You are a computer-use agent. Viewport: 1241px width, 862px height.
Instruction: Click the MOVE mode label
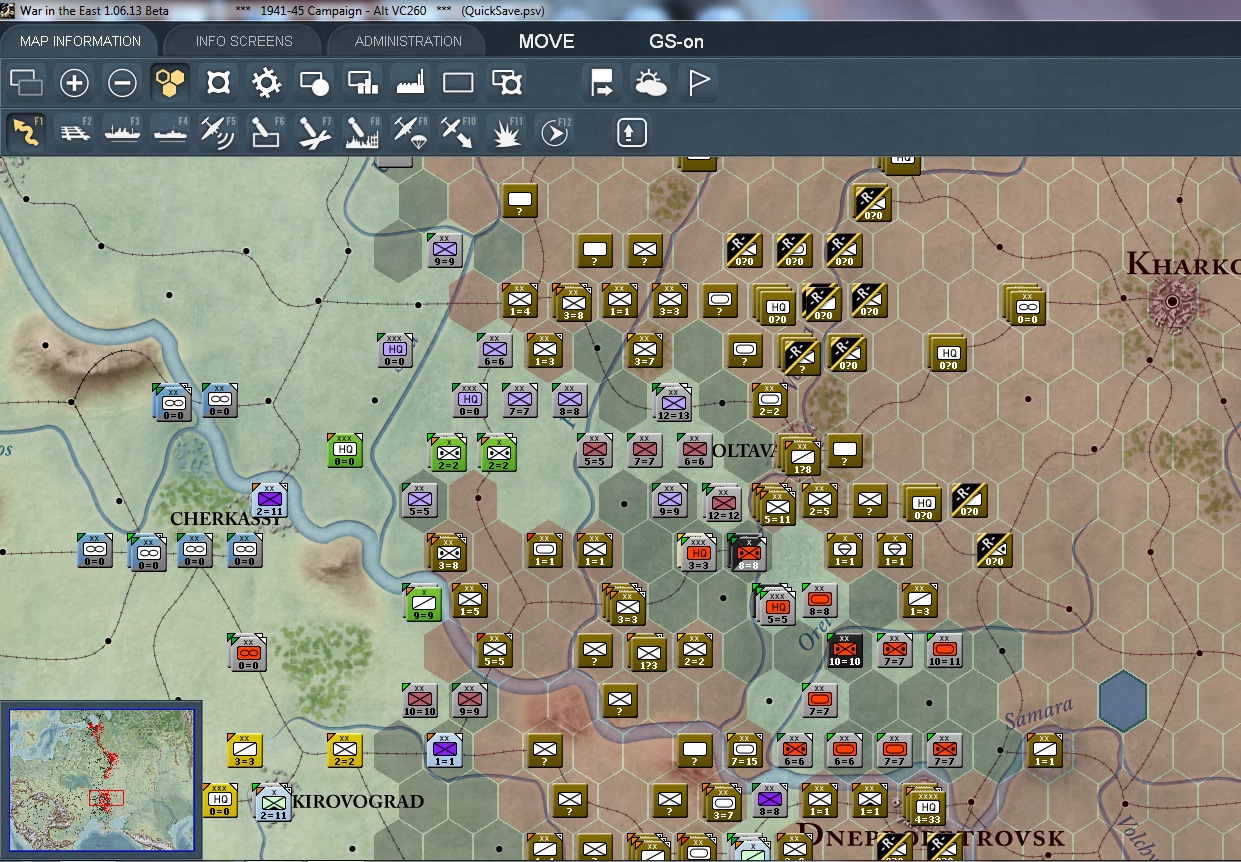546,42
